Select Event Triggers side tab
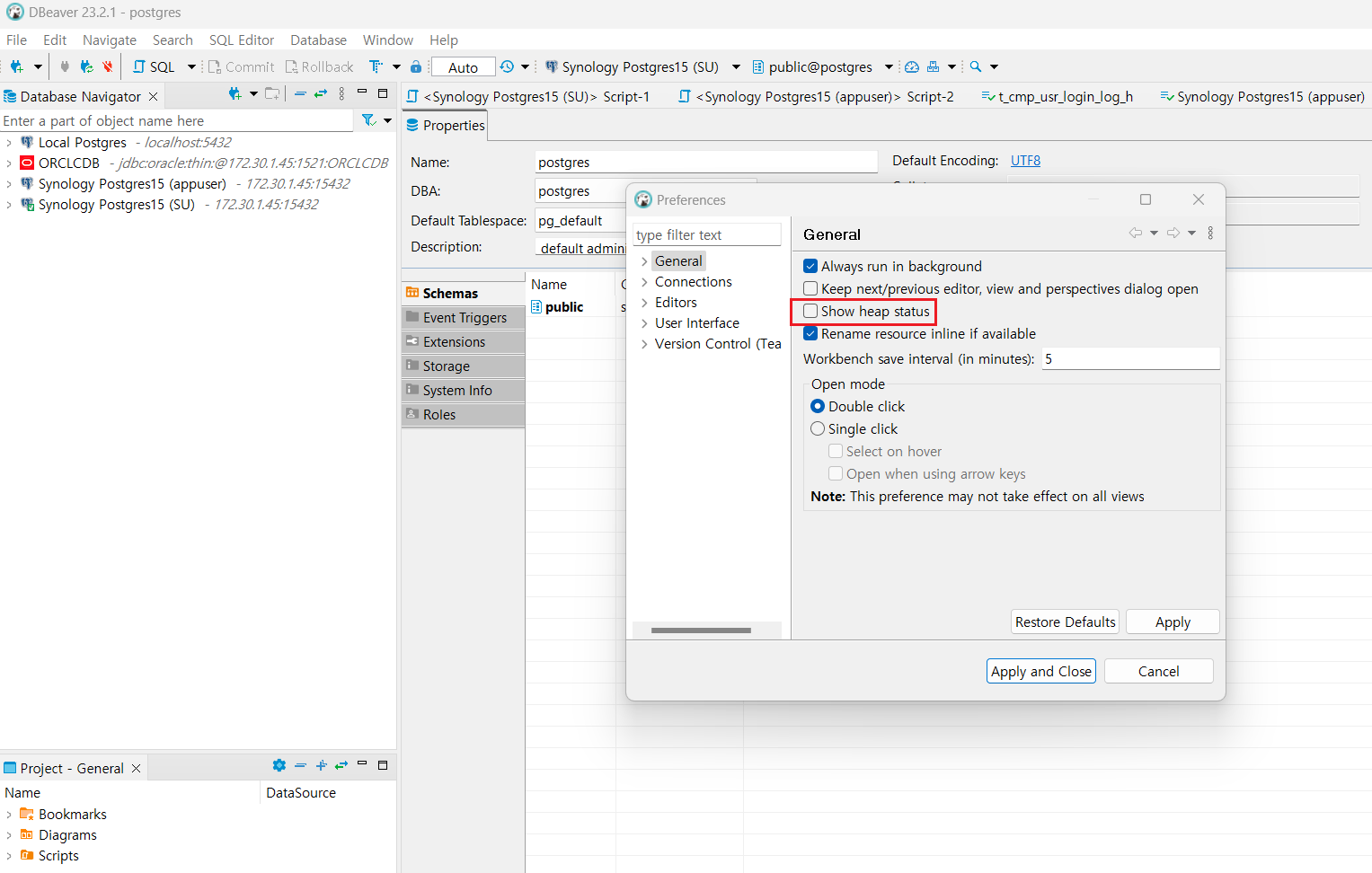 [464, 317]
